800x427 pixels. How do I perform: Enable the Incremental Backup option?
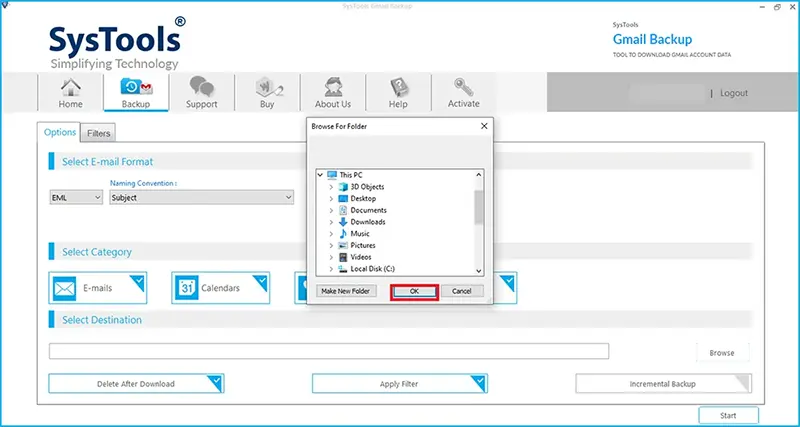click(663, 384)
